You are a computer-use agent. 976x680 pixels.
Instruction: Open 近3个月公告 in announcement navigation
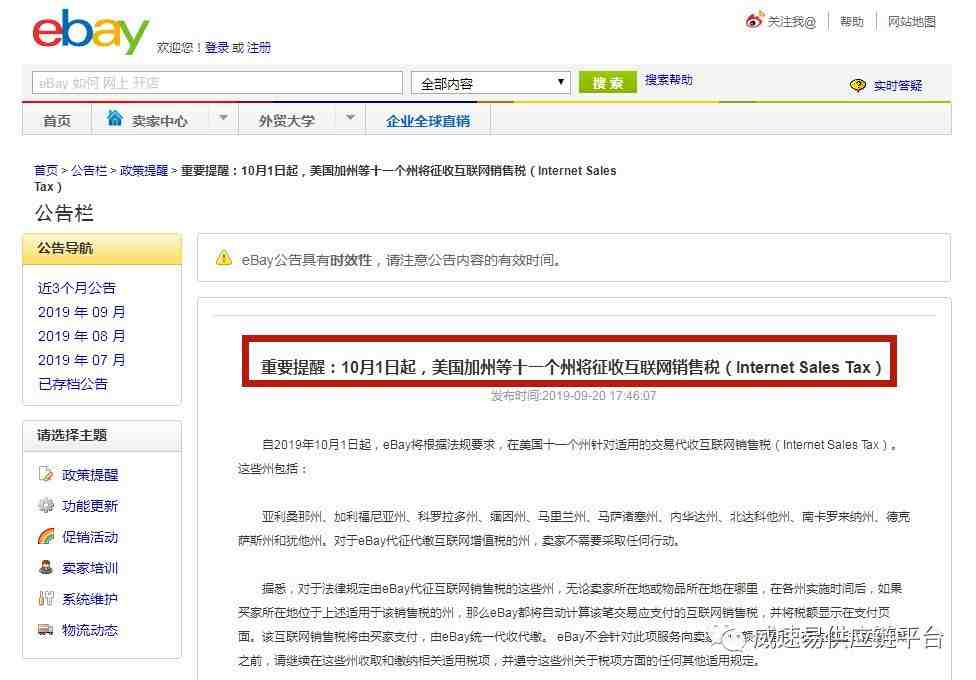[77, 288]
